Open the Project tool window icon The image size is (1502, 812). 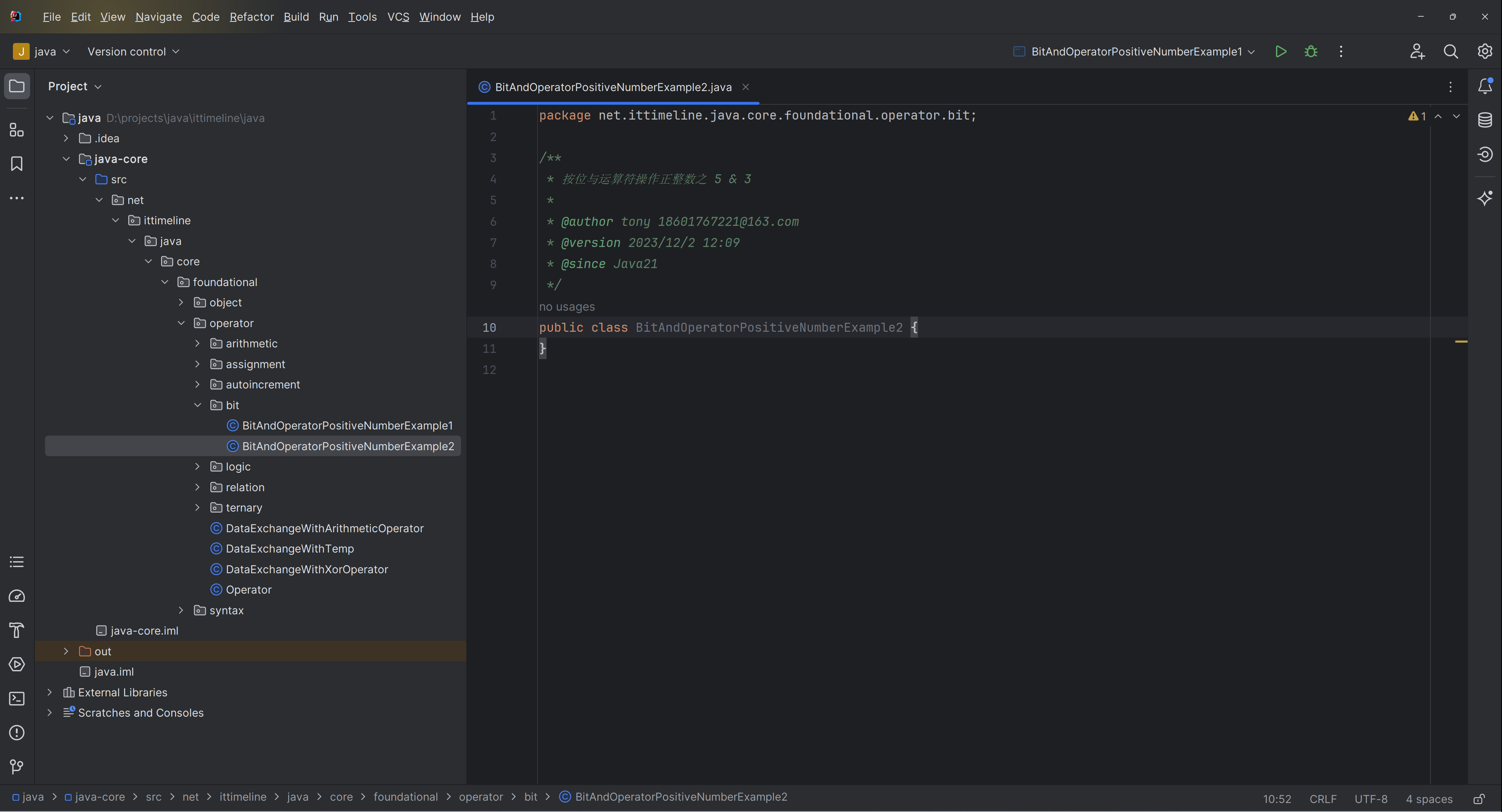tap(17, 86)
